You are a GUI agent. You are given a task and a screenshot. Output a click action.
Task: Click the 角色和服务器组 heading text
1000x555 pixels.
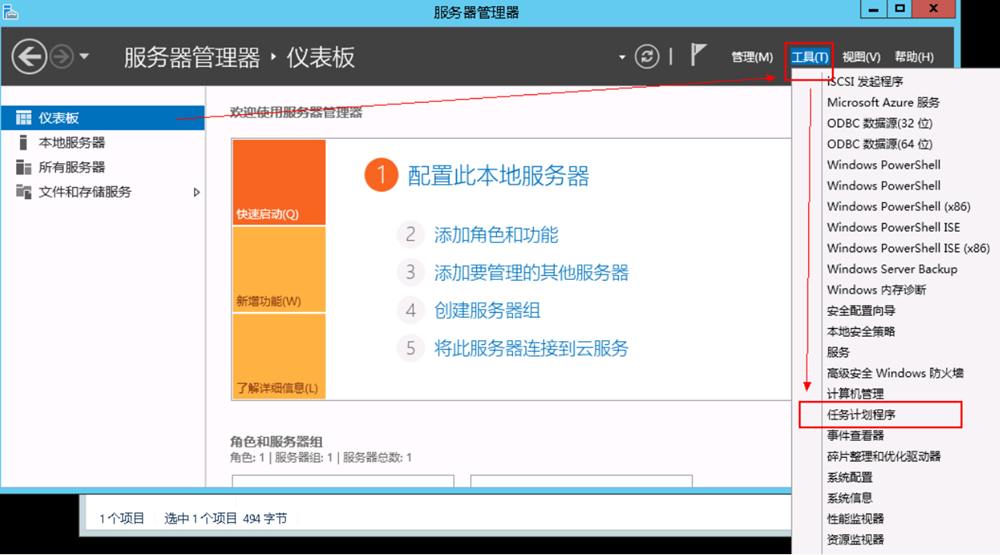[x=276, y=441]
